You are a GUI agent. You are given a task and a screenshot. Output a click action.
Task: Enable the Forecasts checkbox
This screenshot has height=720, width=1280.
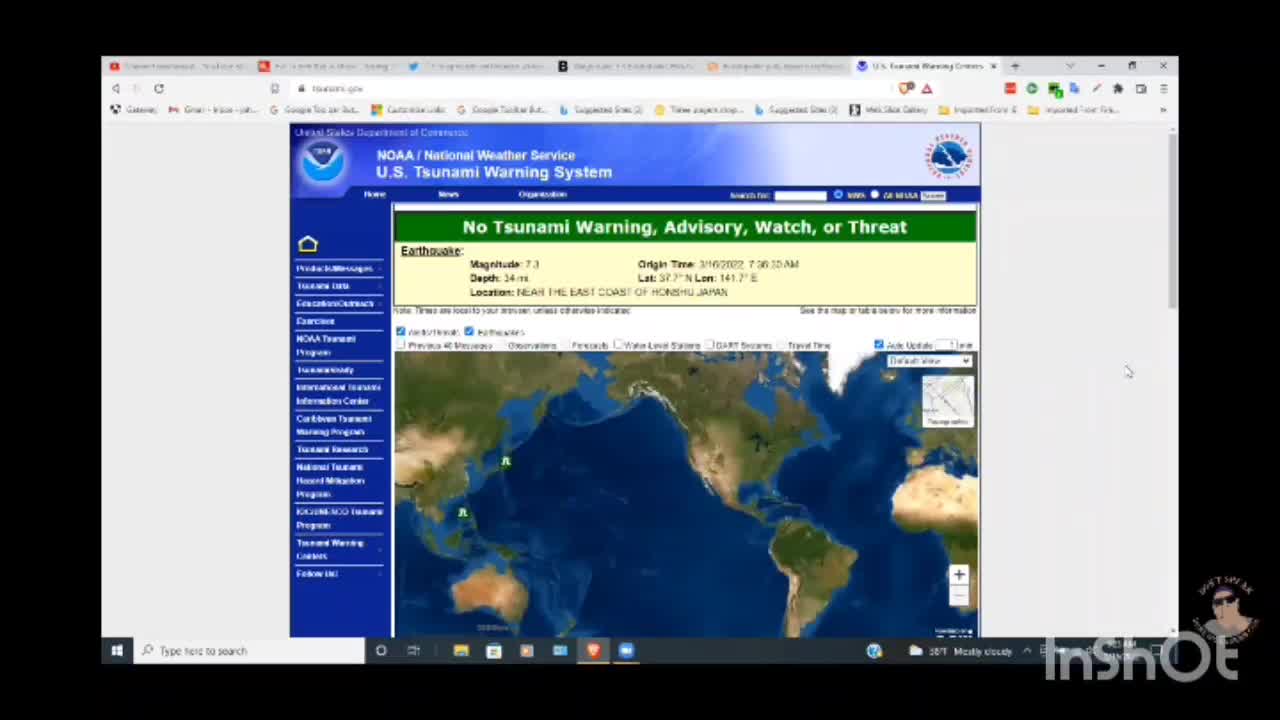[565, 345]
